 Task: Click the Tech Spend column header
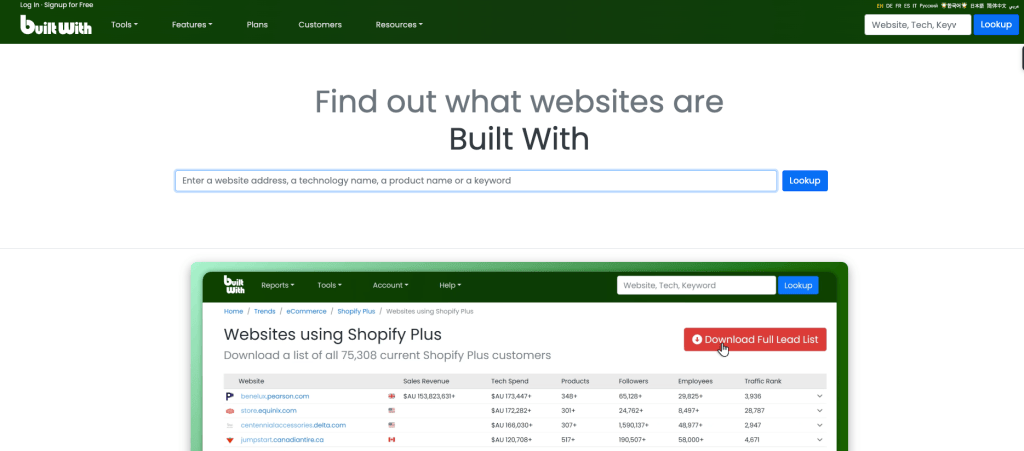tap(509, 381)
